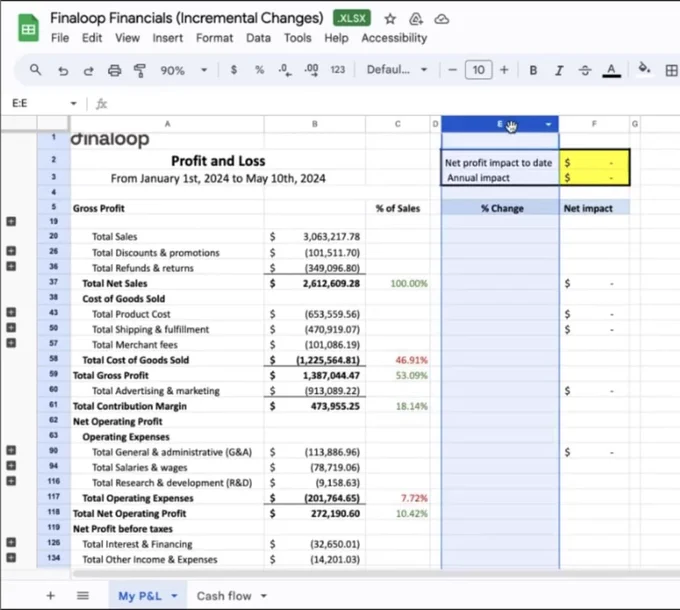Open the all sheets list
Screen dimensions: 680x610
tap(83, 596)
